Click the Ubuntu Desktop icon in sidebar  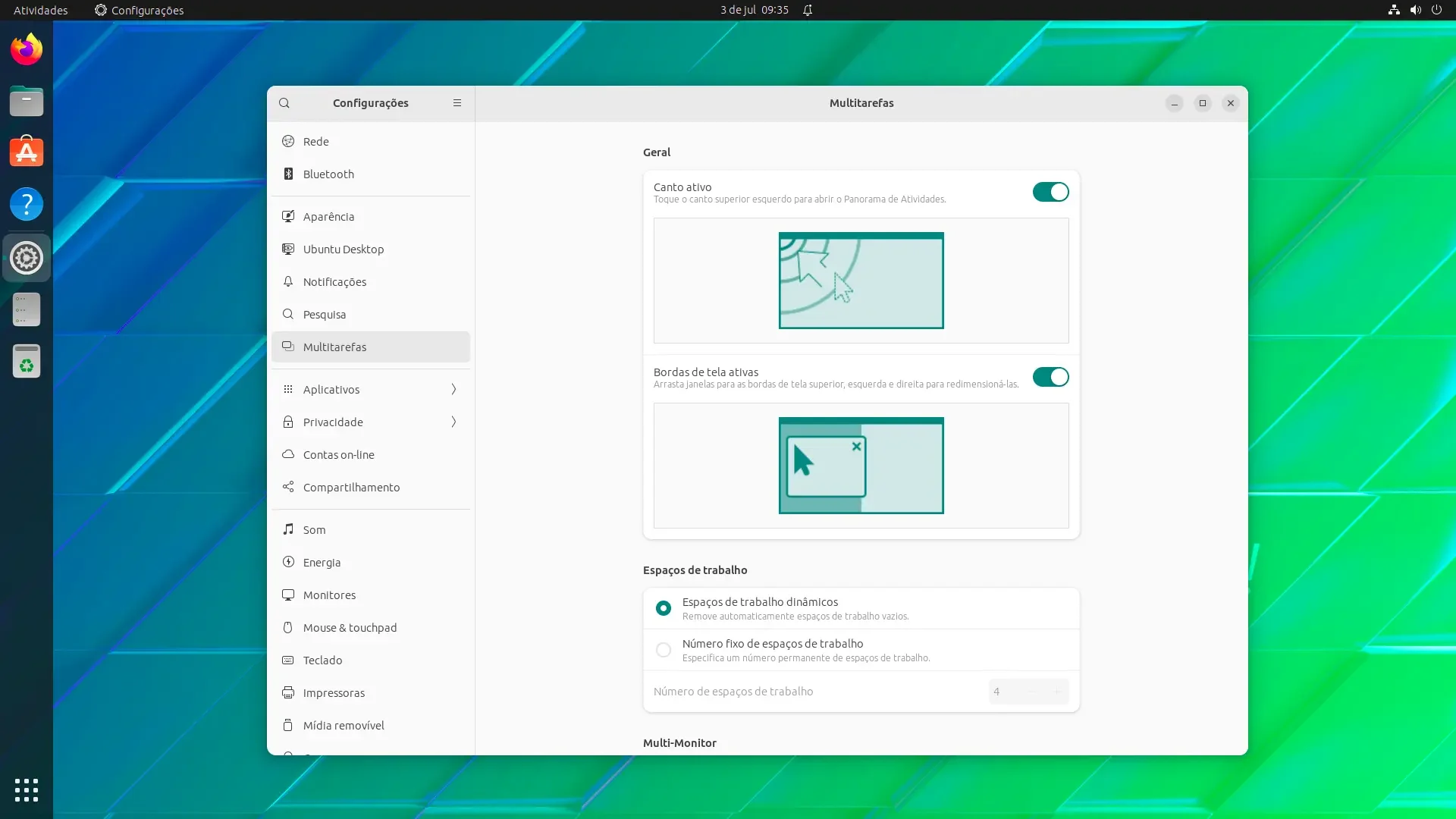click(x=288, y=249)
